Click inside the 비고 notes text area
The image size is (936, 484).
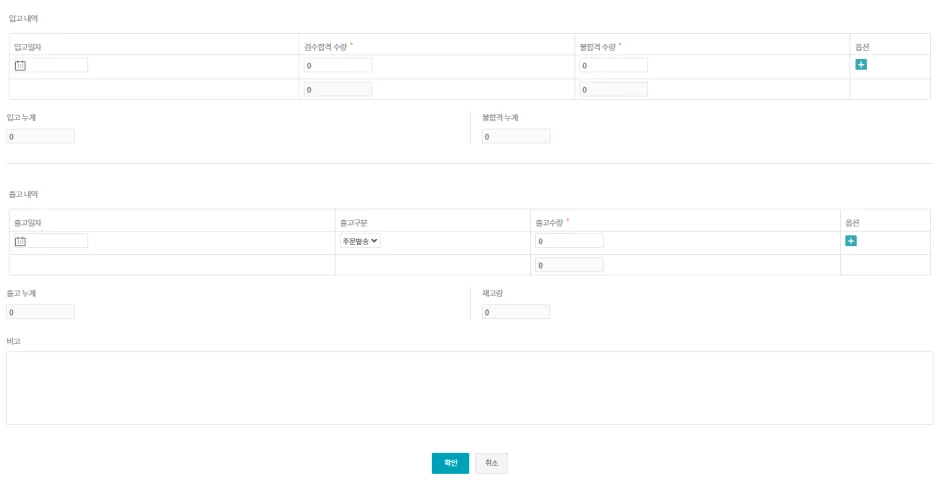(x=469, y=387)
